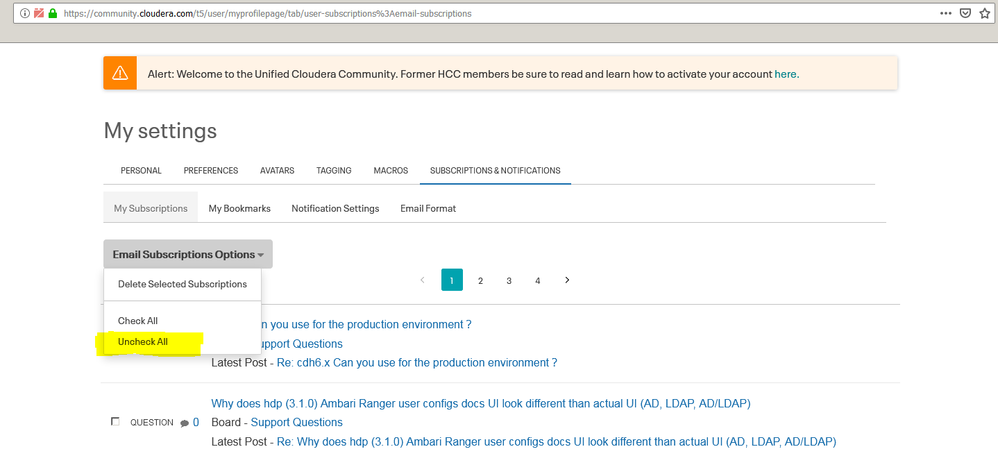
Task: Select Delete Selected Subscriptions option
Action: (182, 284)
